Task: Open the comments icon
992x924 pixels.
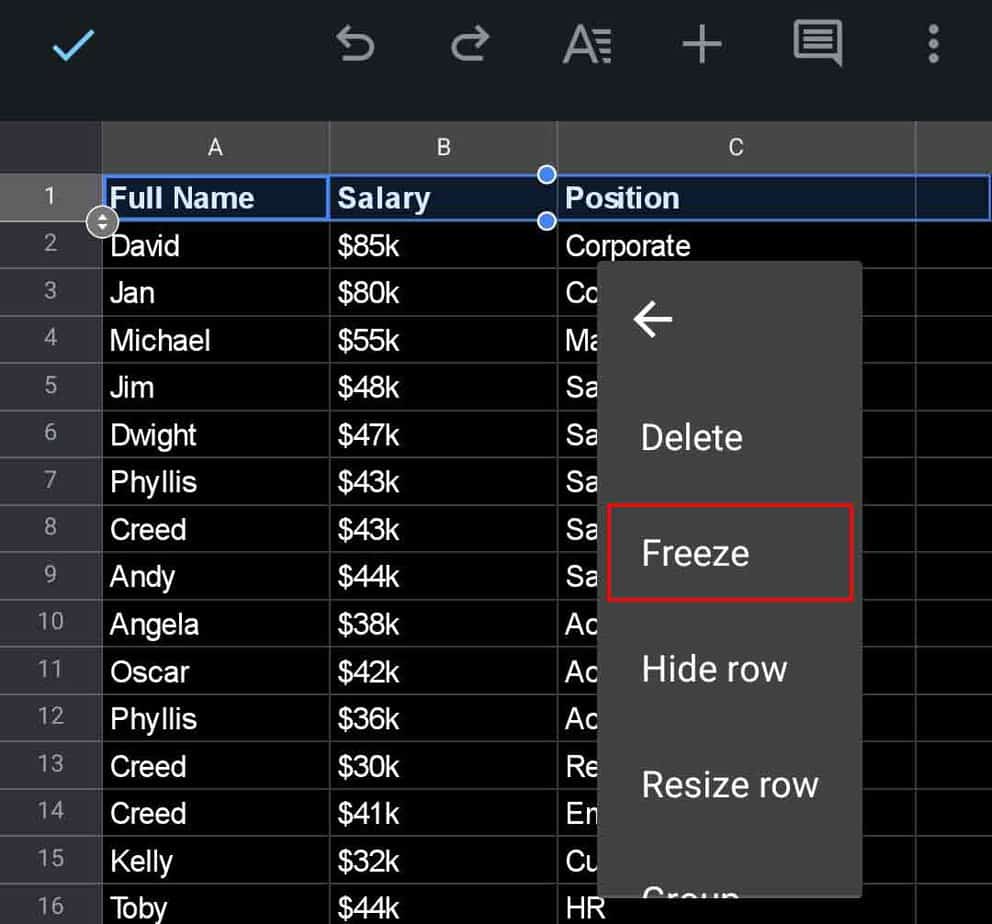Action: (817, 45)
